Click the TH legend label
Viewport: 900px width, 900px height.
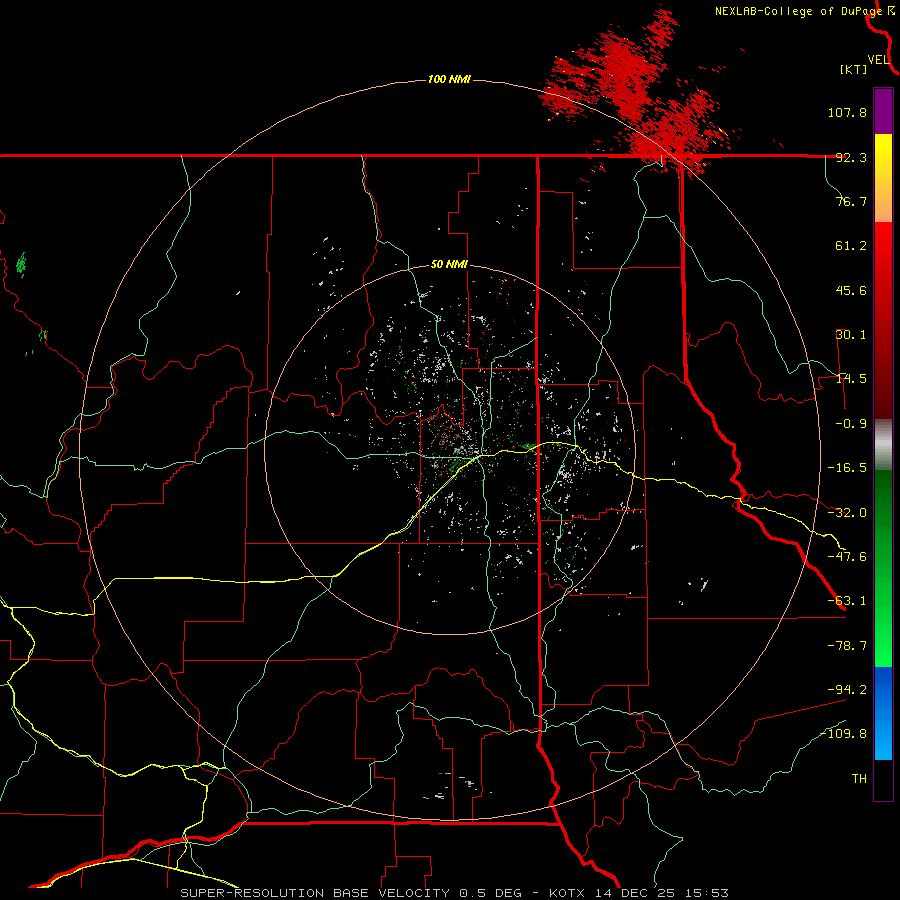pos(859,779)
